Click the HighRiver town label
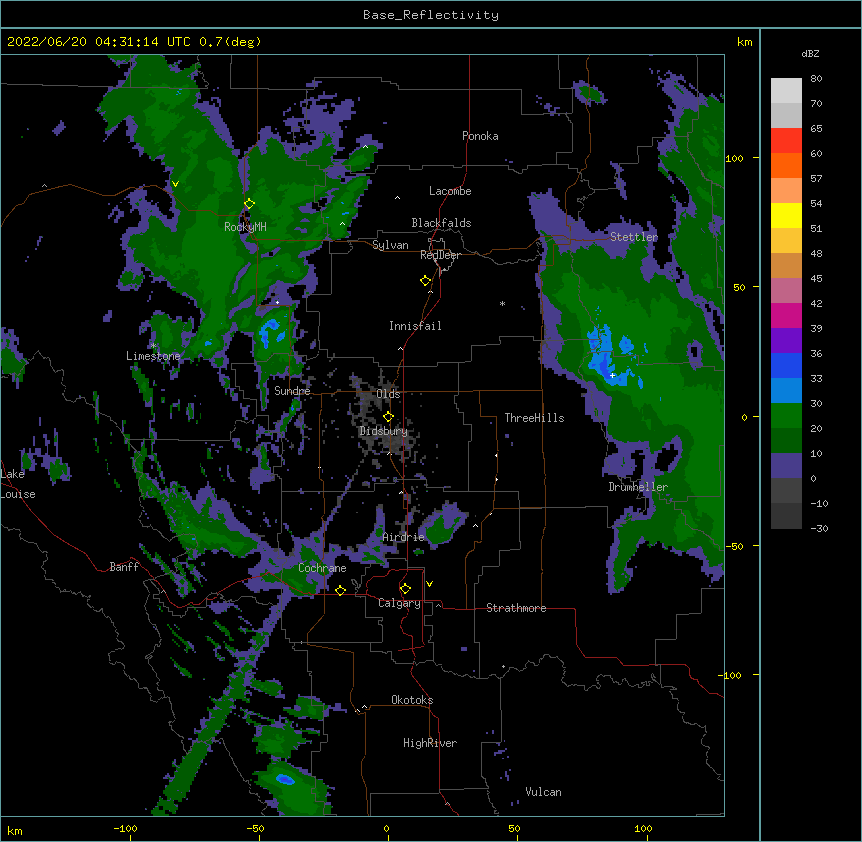Viewport: 862px width, 842px height. pyautogui.click(x=430, y=743)
